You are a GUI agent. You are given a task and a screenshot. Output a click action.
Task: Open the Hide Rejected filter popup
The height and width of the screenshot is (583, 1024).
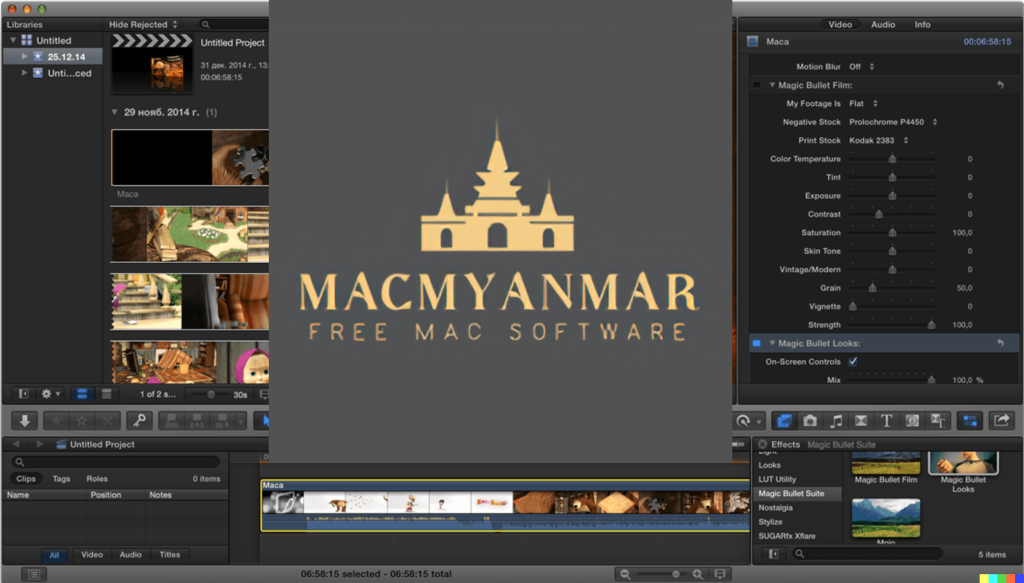click(x=143, y=24)
